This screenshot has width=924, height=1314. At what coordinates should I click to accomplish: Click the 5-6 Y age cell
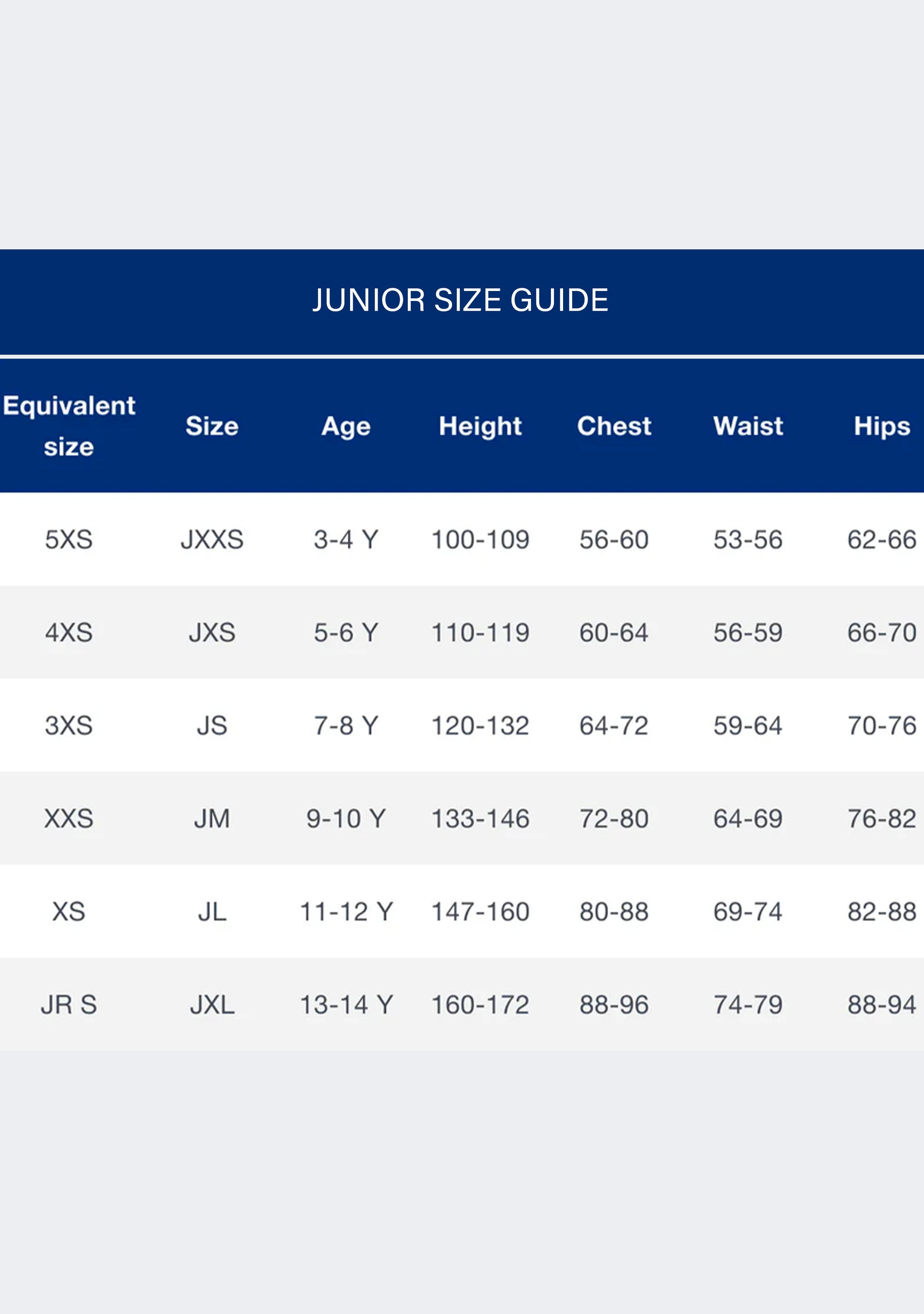(x=346, y=632)
